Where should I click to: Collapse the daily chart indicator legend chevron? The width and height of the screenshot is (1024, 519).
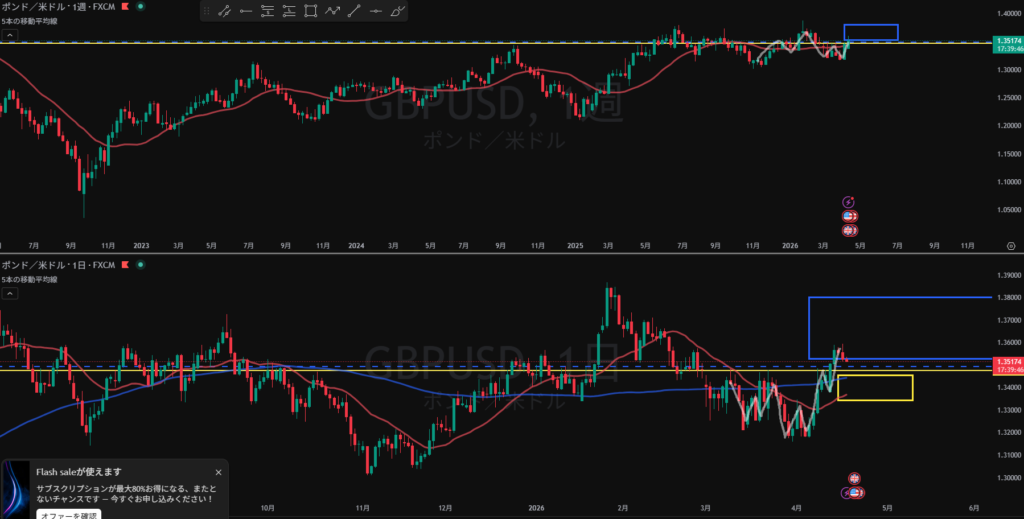pos(9,291)
